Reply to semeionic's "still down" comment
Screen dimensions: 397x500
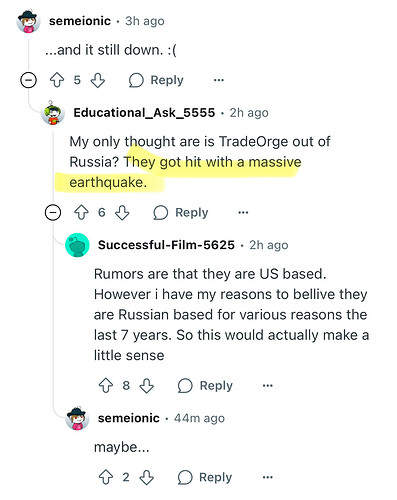pos(156,80)
